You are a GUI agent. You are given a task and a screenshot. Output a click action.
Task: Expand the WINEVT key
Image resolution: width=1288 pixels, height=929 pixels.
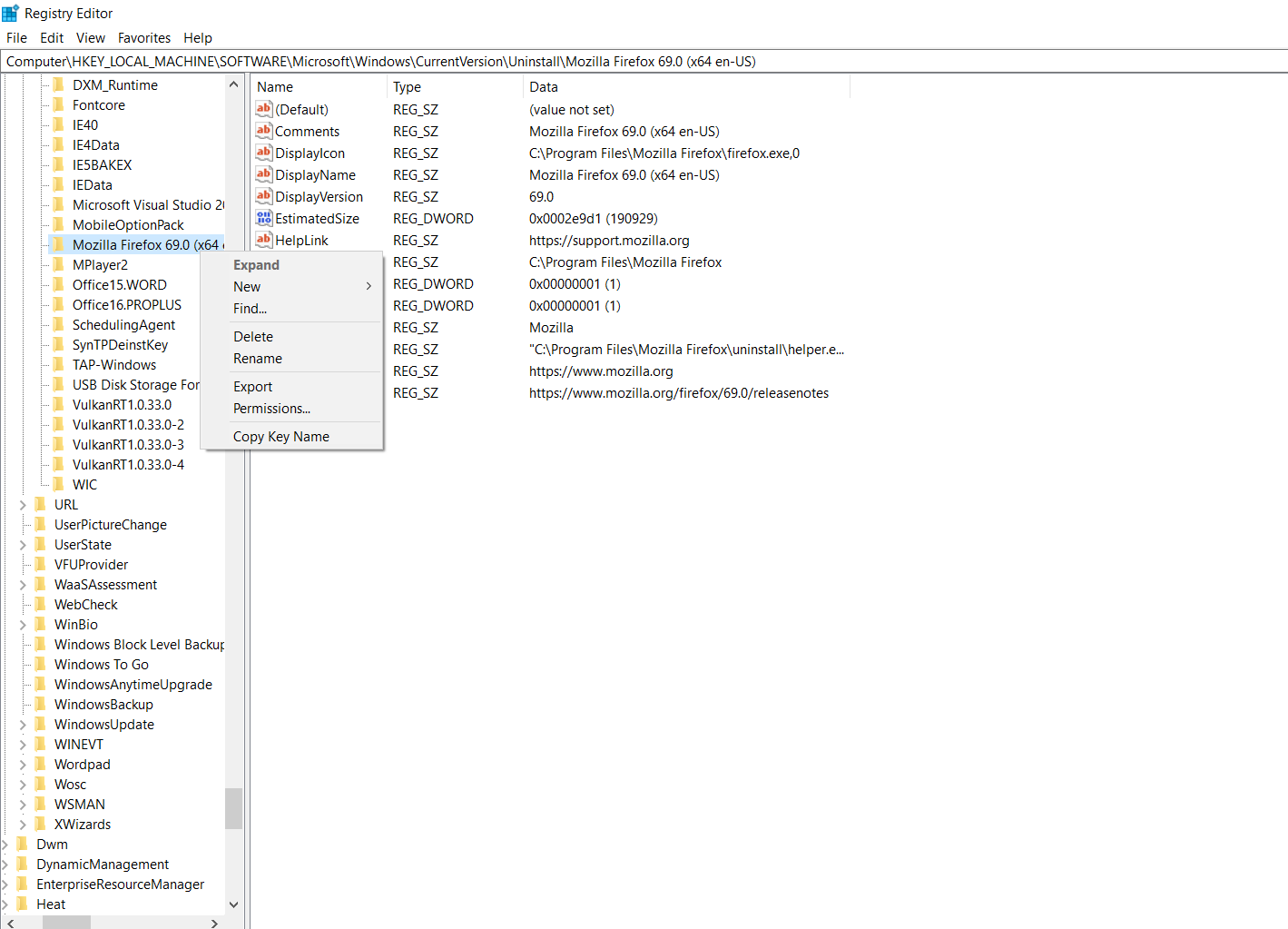coord(23,745)
